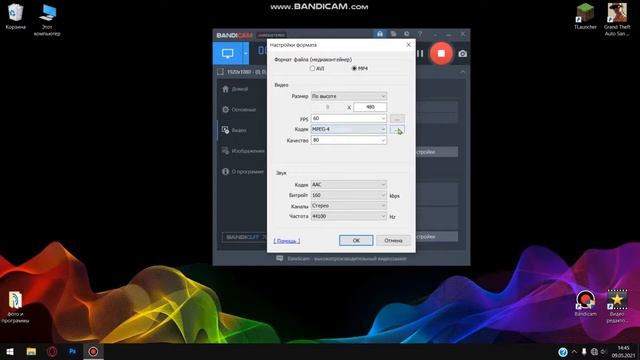Stop the Bandicam recording

pyautogui.click(x=441, y=53)
